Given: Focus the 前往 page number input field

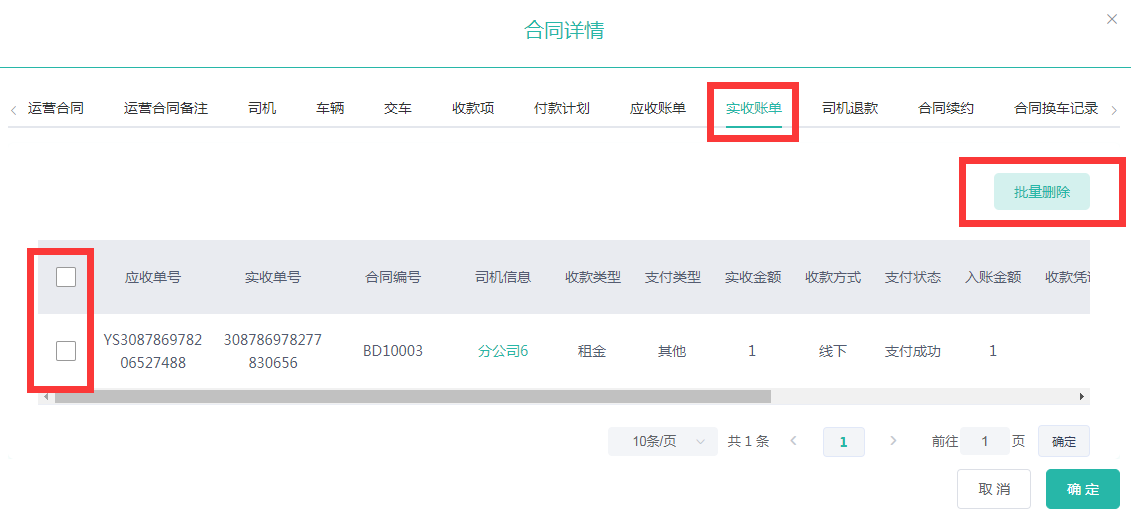Looking at the screenshot, I should point(984,441).
